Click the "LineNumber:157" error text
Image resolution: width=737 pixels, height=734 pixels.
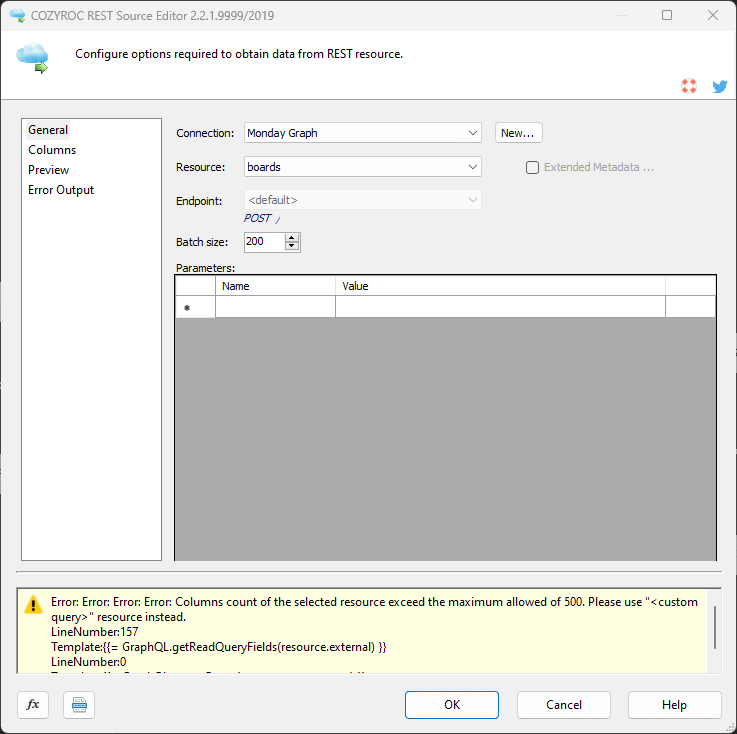(94, 632)
